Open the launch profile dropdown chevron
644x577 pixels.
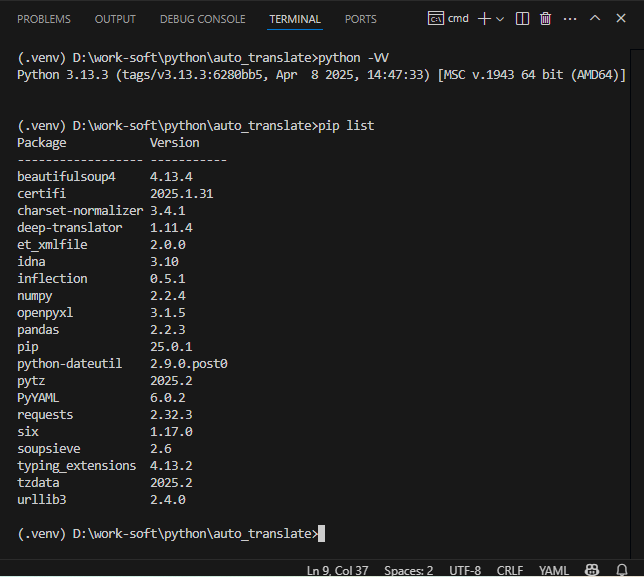click(500, 19)
